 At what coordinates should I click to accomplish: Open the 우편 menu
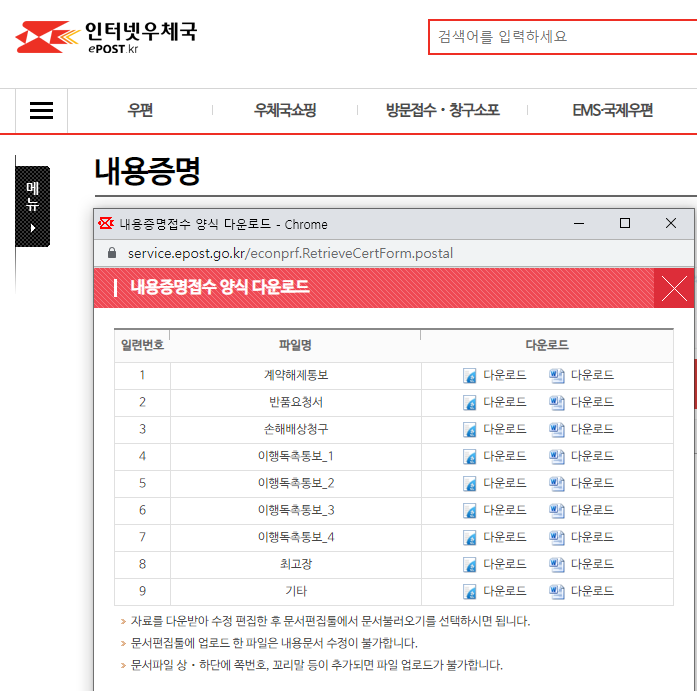[140, 110]
